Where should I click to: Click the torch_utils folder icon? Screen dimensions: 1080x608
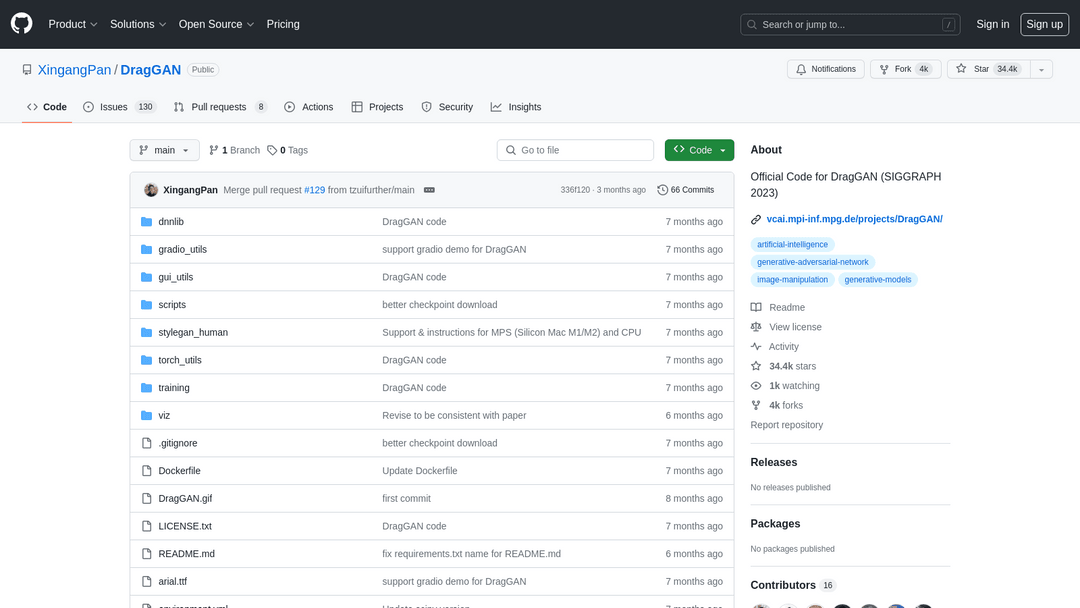(146, 360)
